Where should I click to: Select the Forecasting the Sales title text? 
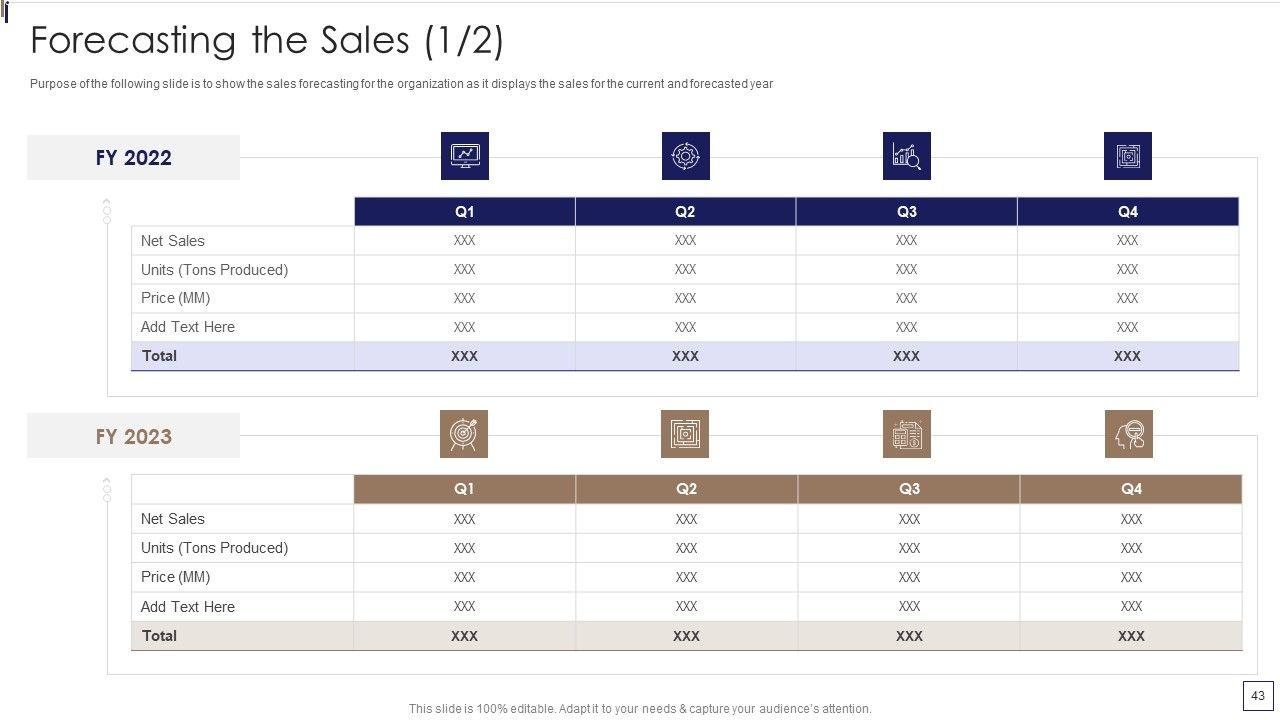point(267,41)
